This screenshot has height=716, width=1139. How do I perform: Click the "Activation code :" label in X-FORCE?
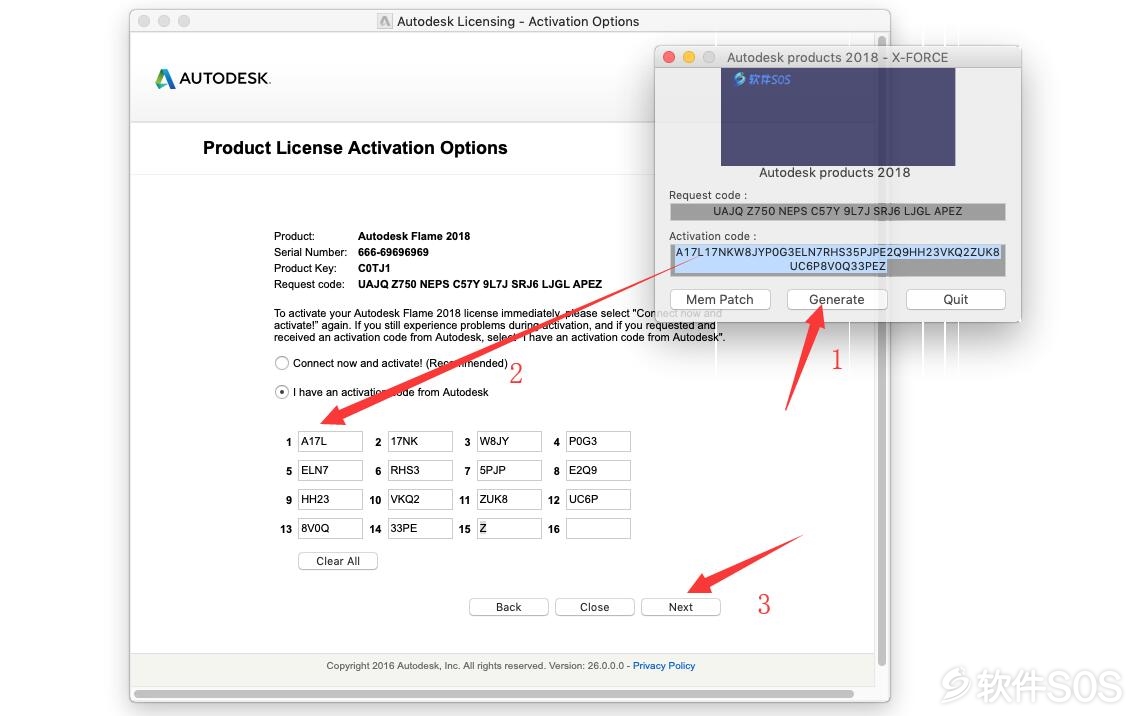click(x=713, y=236)
